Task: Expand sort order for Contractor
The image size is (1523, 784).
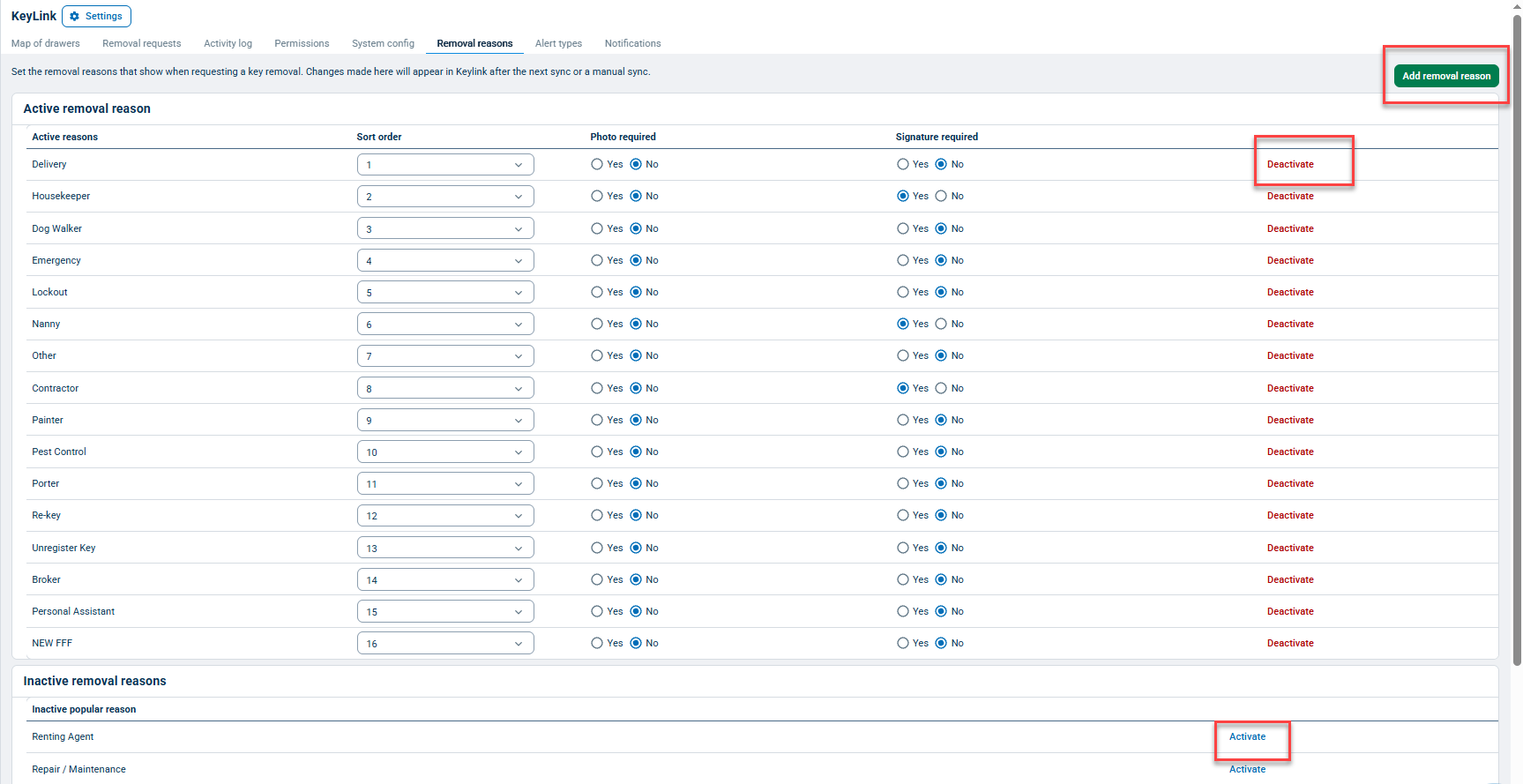Action: tap(445, 388)
